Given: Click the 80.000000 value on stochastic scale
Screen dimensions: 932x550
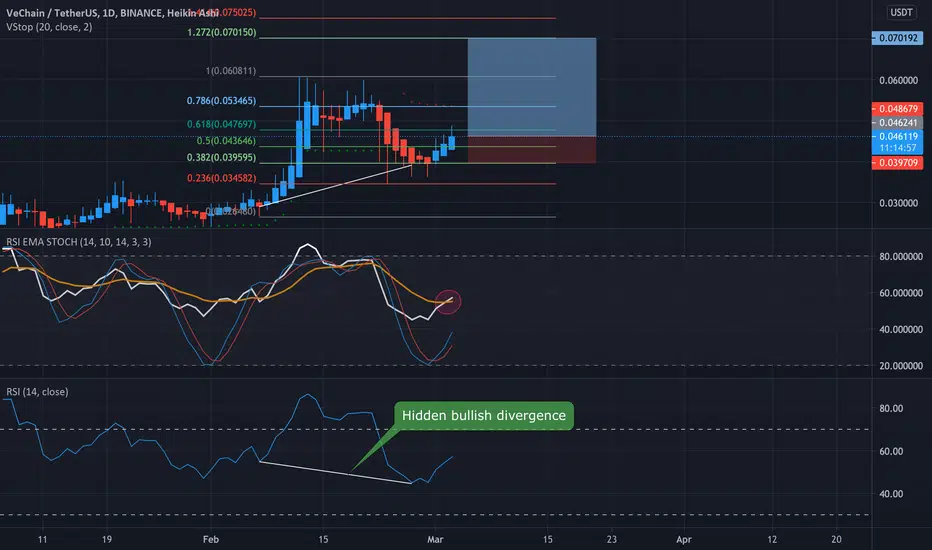Looking at the screenshot, I should [x=900, y=256].
